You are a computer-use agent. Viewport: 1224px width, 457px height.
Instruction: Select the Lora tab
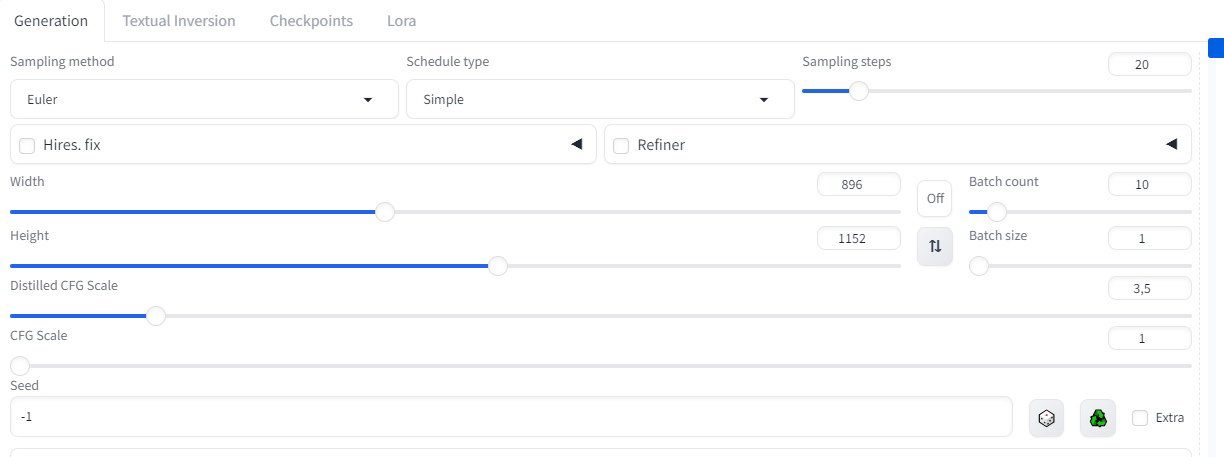coord(401,21)
